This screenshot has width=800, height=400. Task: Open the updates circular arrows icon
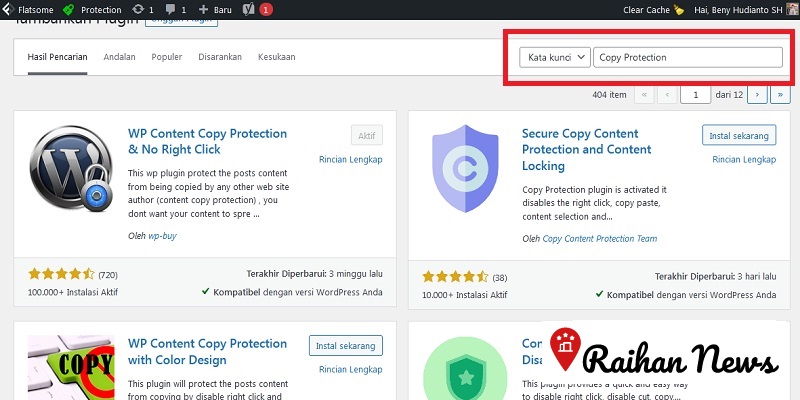138,9
